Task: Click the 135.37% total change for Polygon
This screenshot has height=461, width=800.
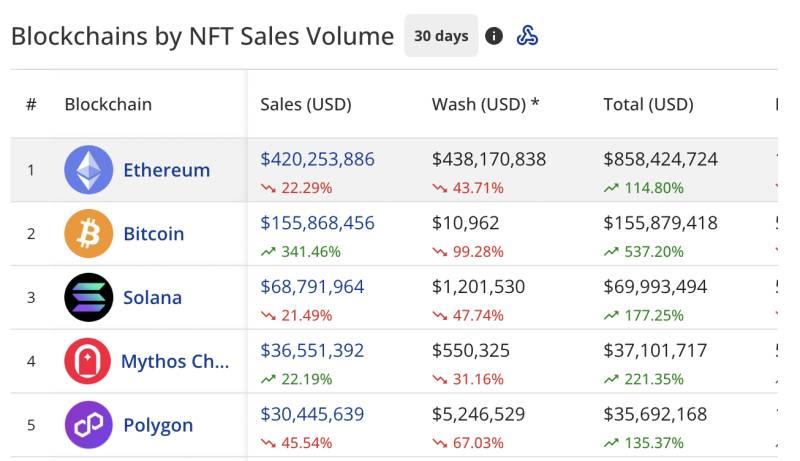Action: click(x=644, y=443)
